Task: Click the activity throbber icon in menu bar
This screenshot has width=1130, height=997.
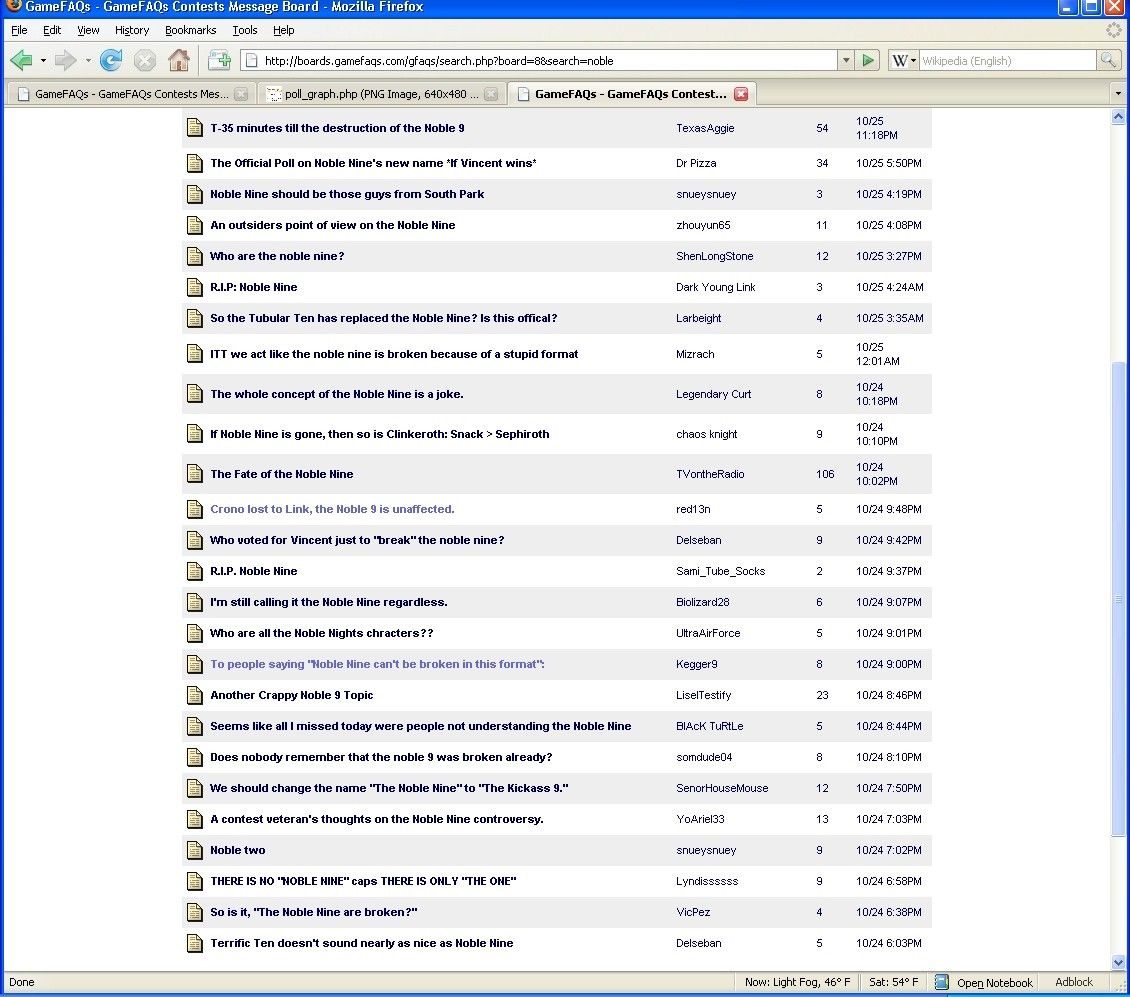Action: [x=1114, y=30]
